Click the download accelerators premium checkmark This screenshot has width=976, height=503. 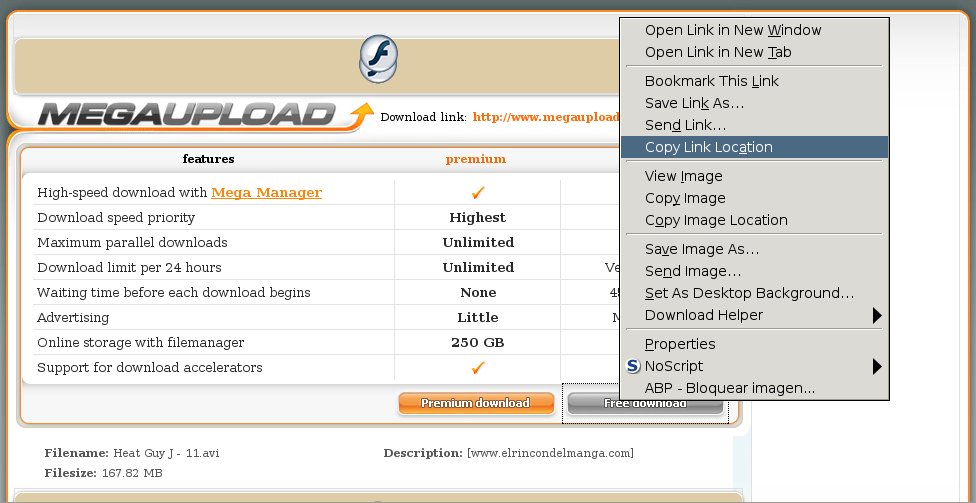pyautogui.click(x=477, y=368)
